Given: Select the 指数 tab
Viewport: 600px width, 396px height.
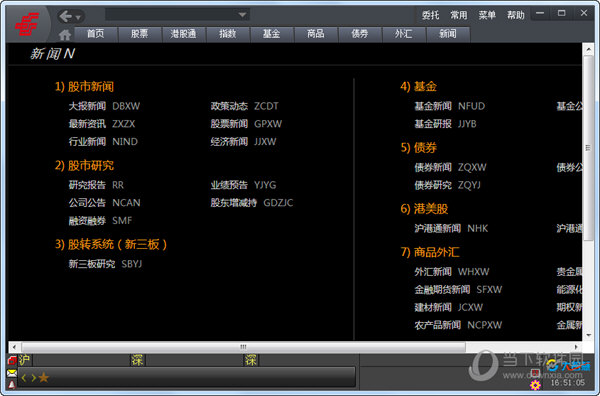Looking at the screenshot, I should [227, 34].
